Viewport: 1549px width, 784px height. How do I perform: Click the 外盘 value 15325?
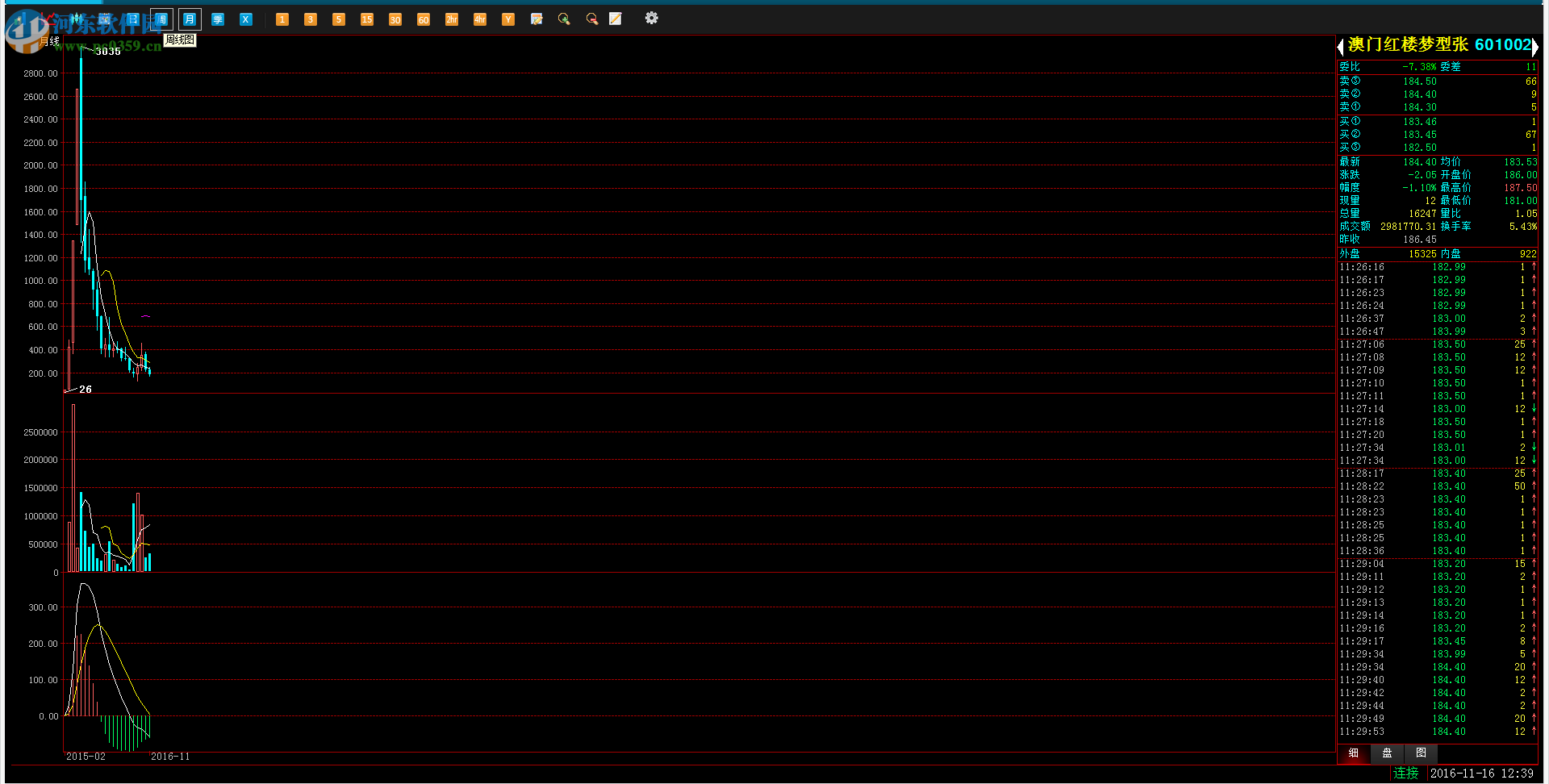(1422, 254)
